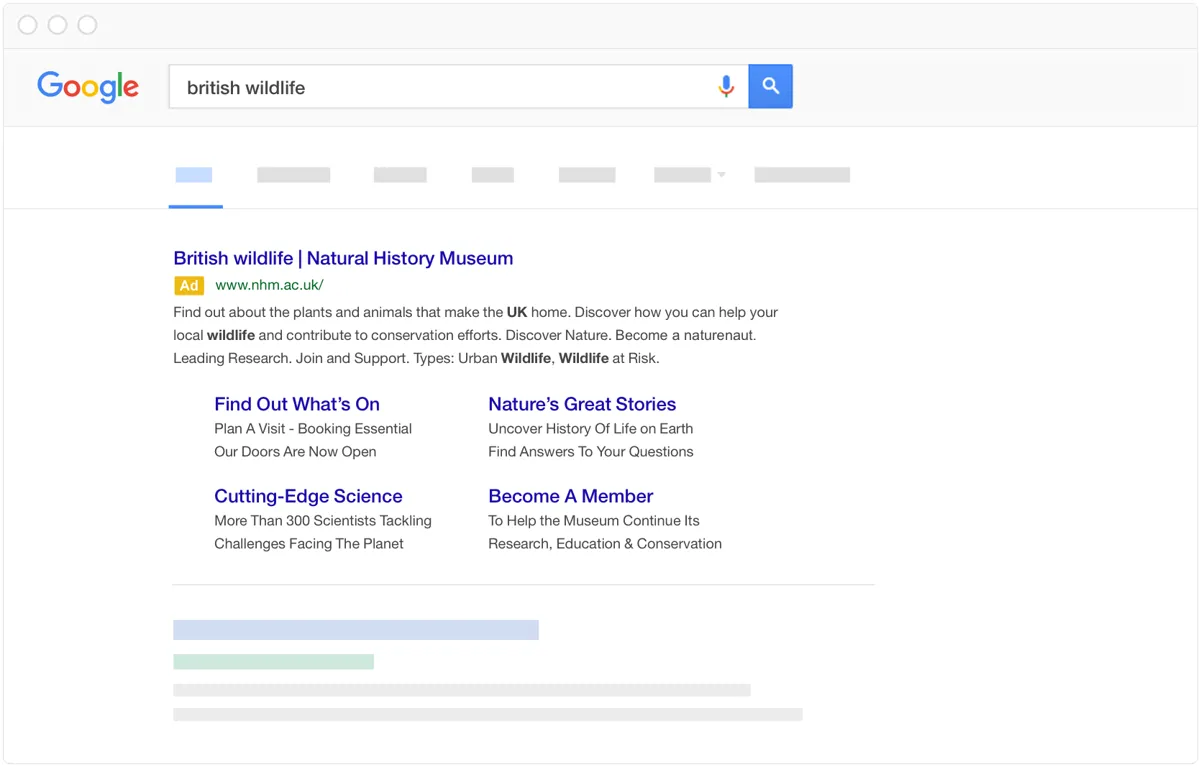Image resolution: width=1200 pixels, height=767 pixels.
Task: Click the blue search magnifier button
Action: point(770,87)
